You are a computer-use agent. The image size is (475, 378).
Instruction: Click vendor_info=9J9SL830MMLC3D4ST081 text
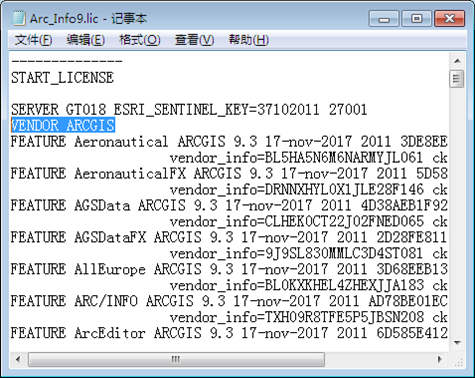296,254
